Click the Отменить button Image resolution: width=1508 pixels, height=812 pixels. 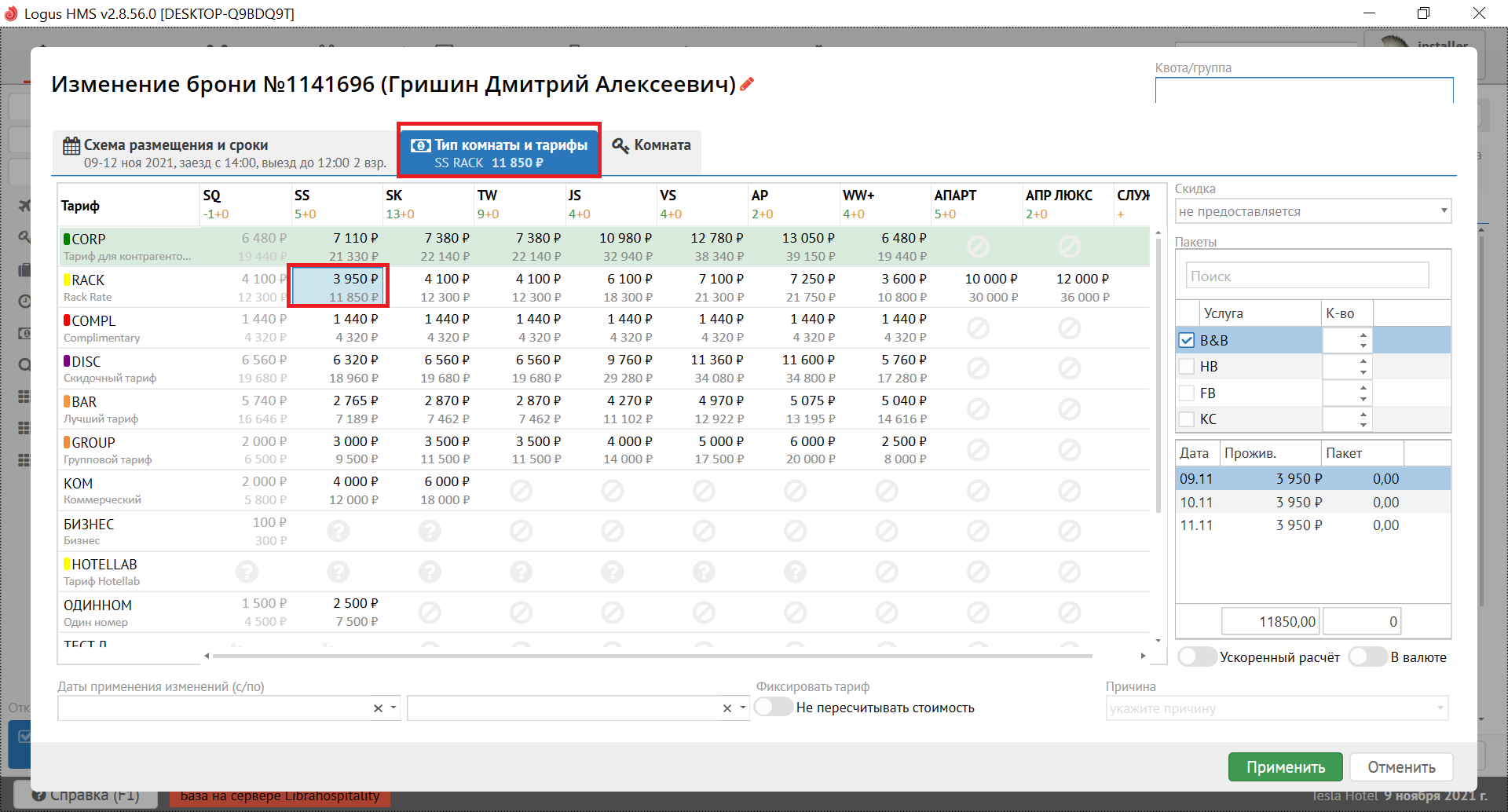1401,767
